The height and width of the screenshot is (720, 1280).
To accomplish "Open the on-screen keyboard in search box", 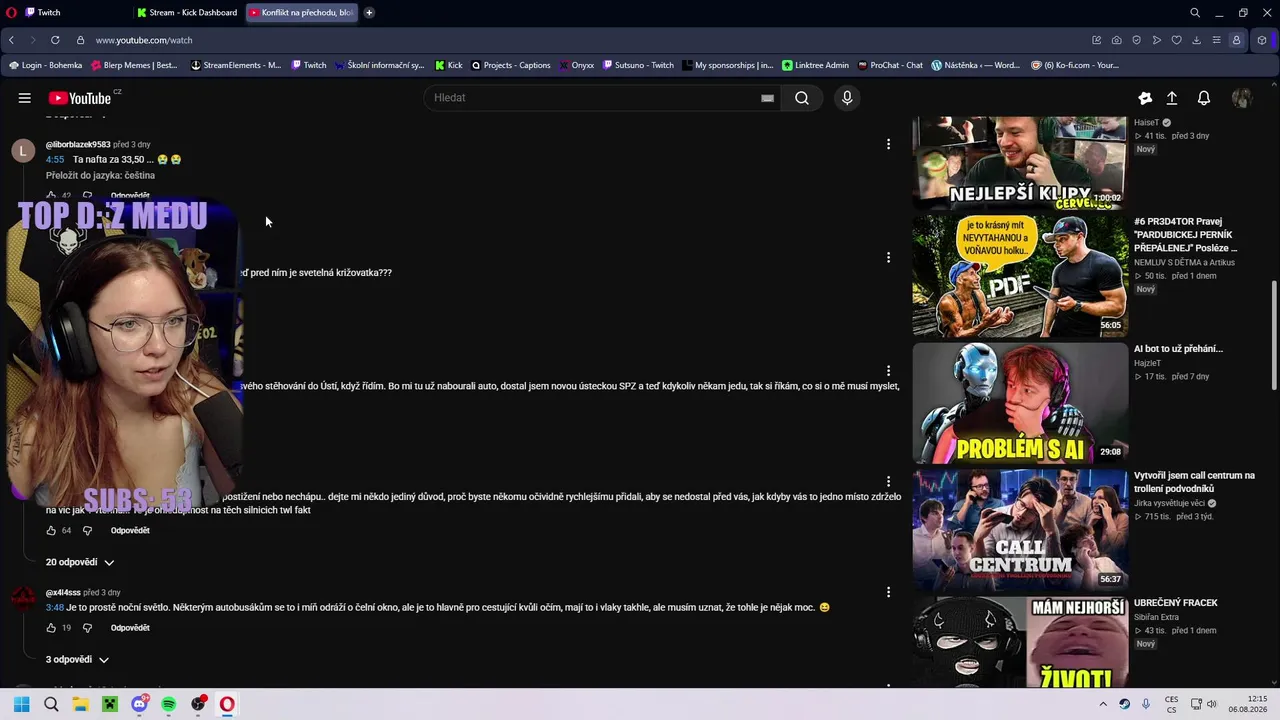I will (x=767, y=98).
